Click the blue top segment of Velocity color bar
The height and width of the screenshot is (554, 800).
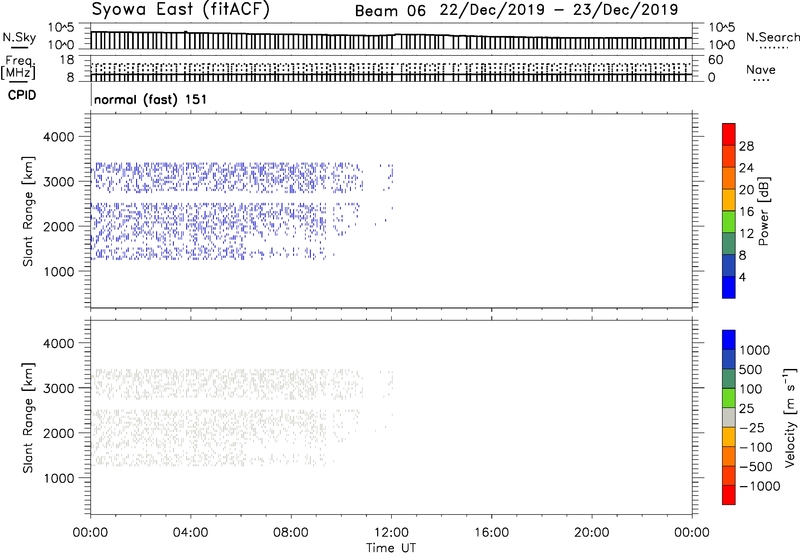point(729,340)
